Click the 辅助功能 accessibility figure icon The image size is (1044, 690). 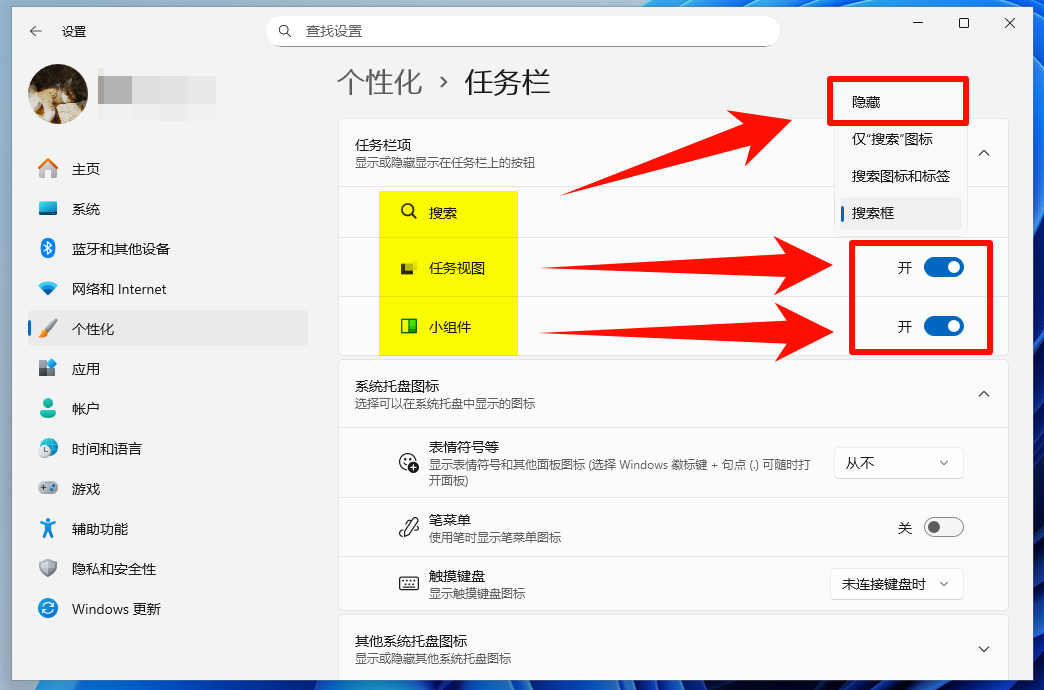[x=48, y=528]
